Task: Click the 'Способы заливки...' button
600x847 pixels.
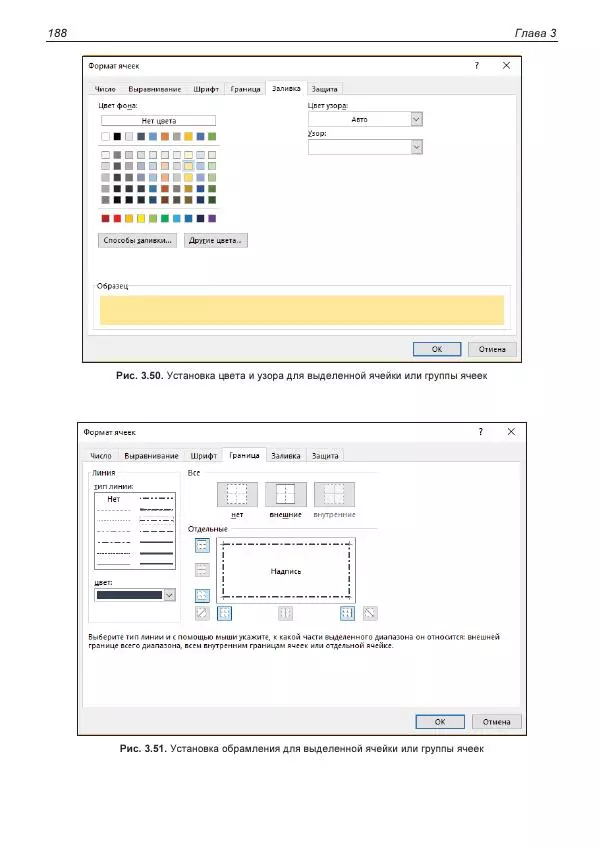Action: [x=138, y=240]
